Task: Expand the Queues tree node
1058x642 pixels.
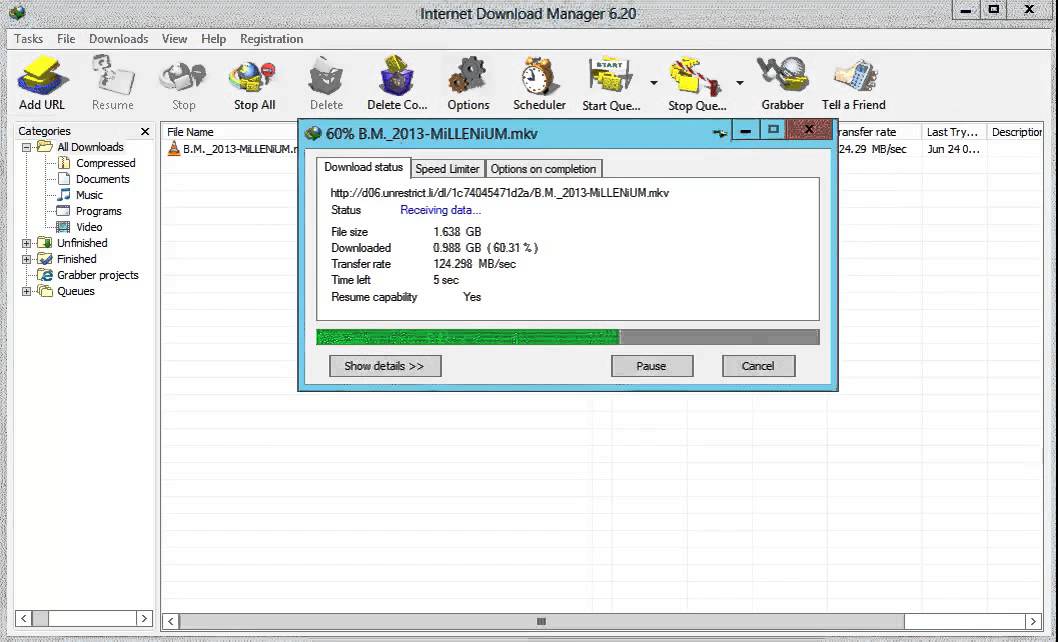Action: 26,292
